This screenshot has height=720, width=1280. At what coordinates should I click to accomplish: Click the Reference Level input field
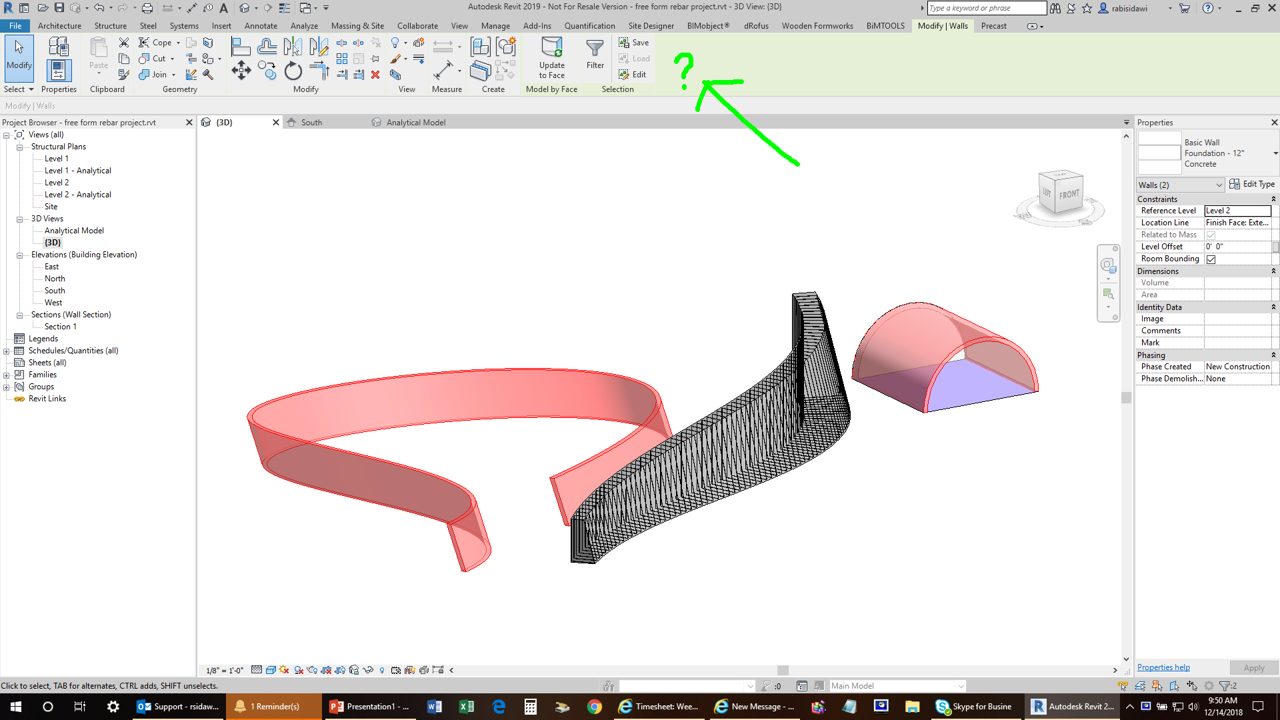coord(1238,211)
